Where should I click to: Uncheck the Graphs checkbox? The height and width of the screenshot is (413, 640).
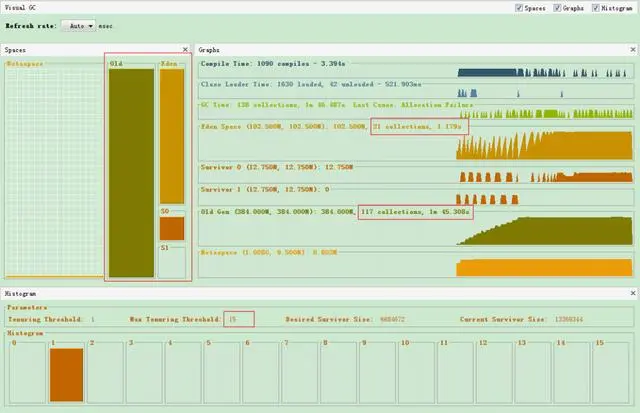click(x=557, y=8)
